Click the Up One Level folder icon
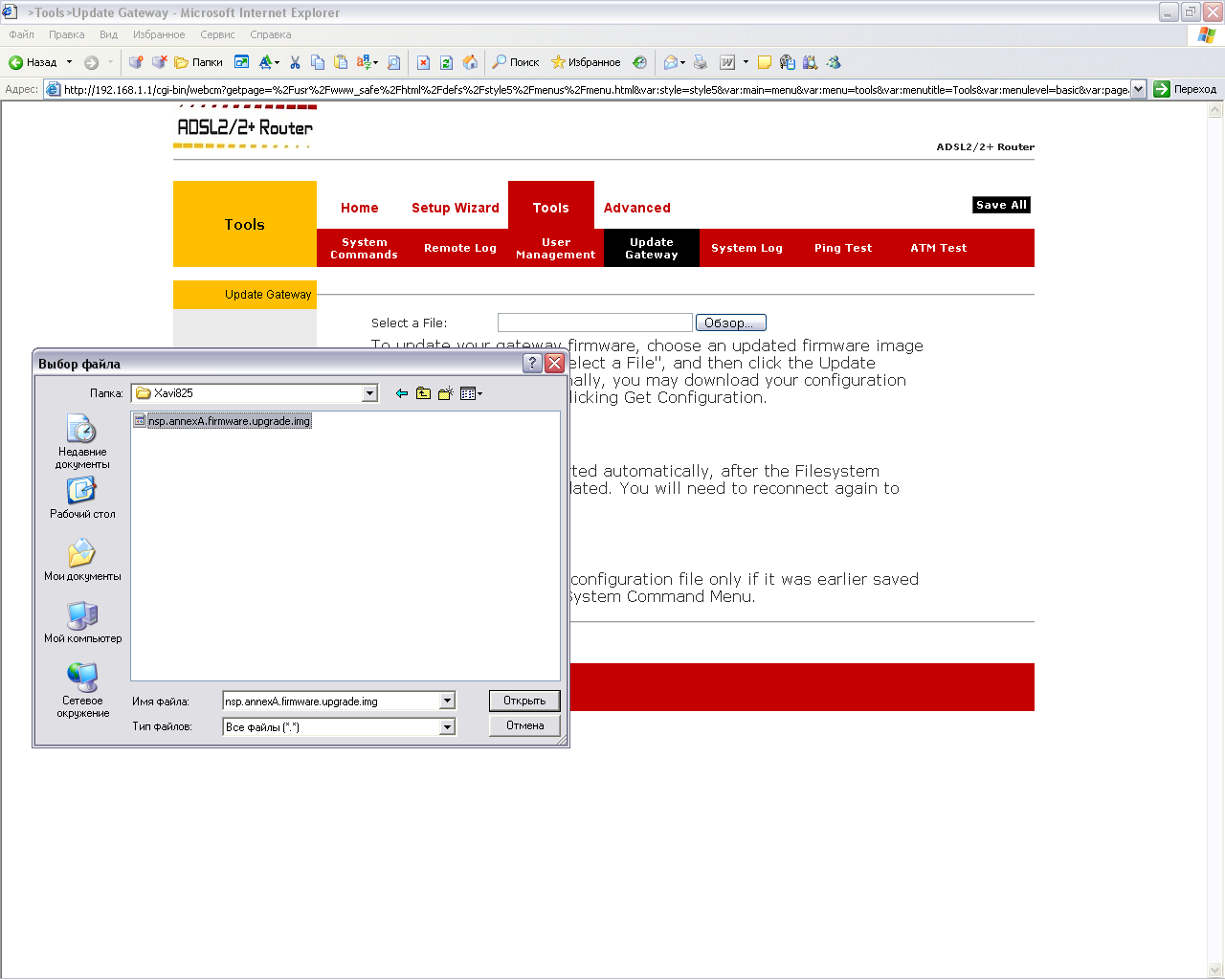This screenshot has width=1225, height=980. 423,393
